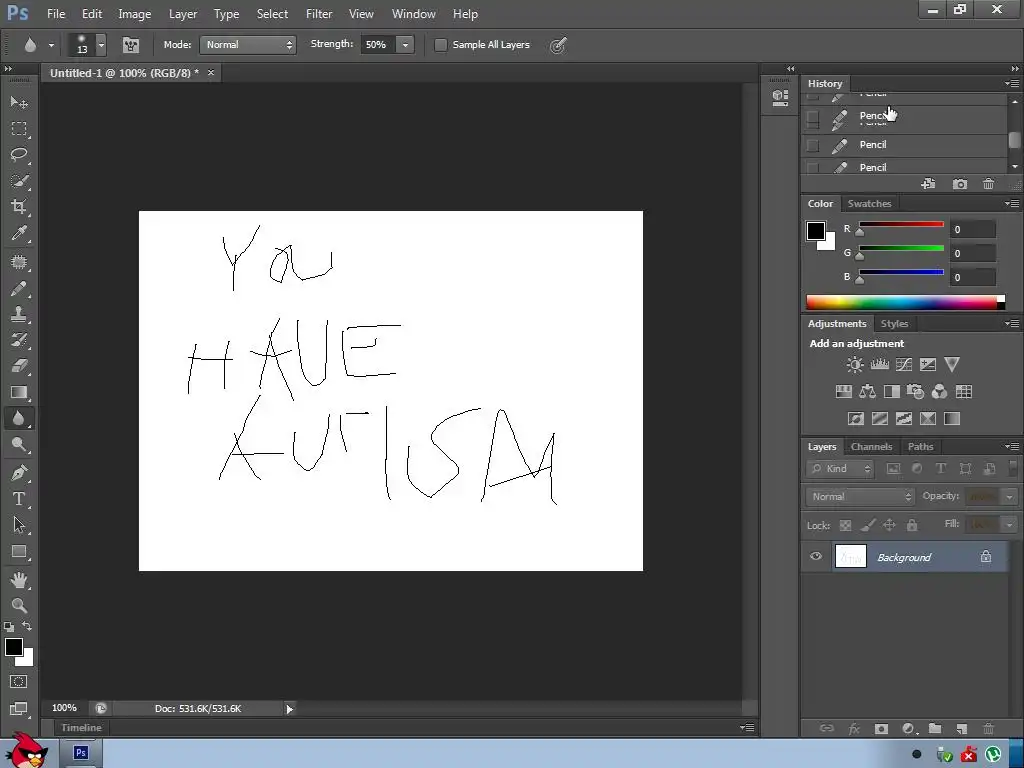Select the Brush tool in the toolbox

(18, 288)
